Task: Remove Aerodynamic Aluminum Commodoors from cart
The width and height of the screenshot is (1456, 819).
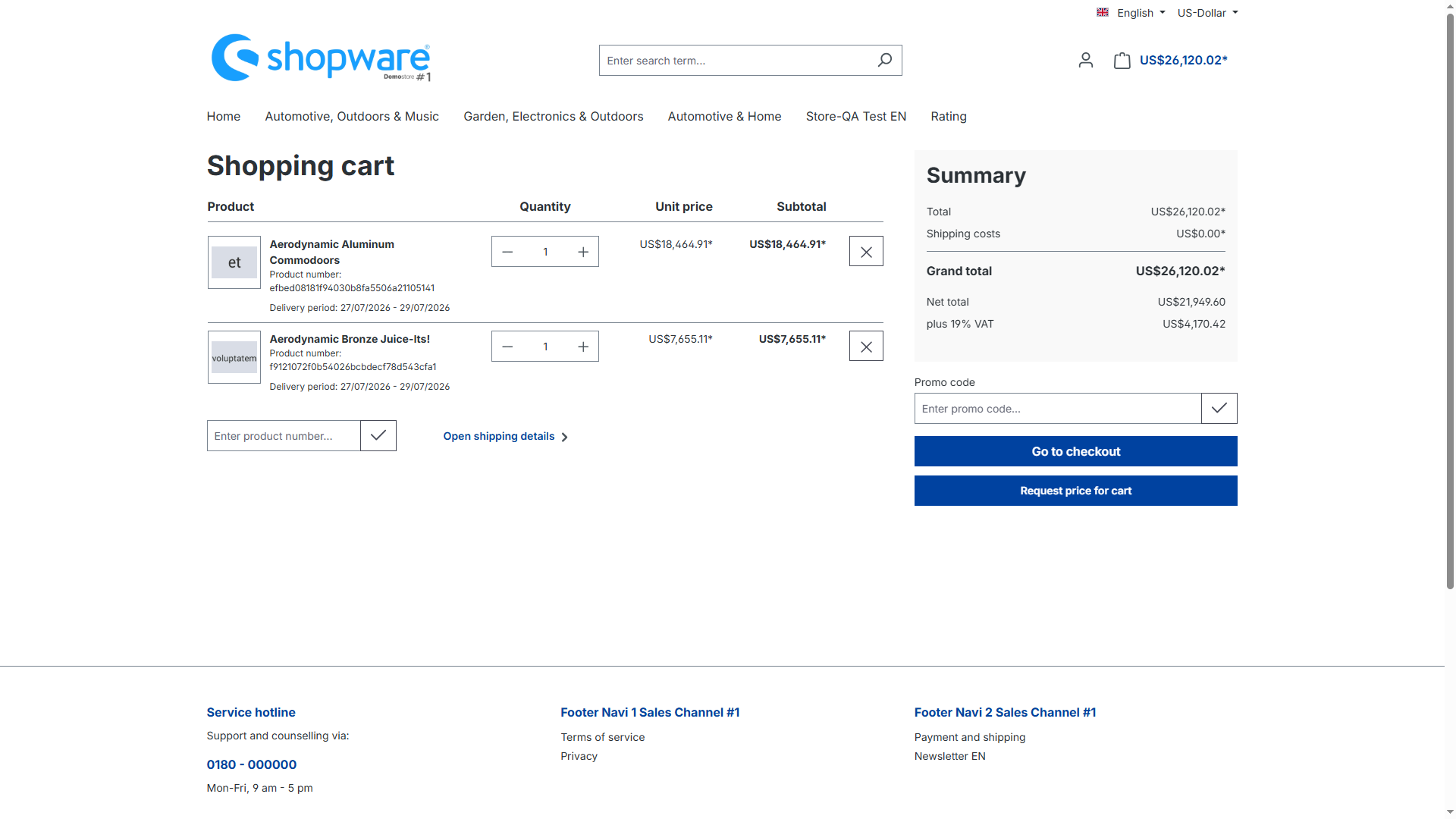Action: (x=866, y=252)
